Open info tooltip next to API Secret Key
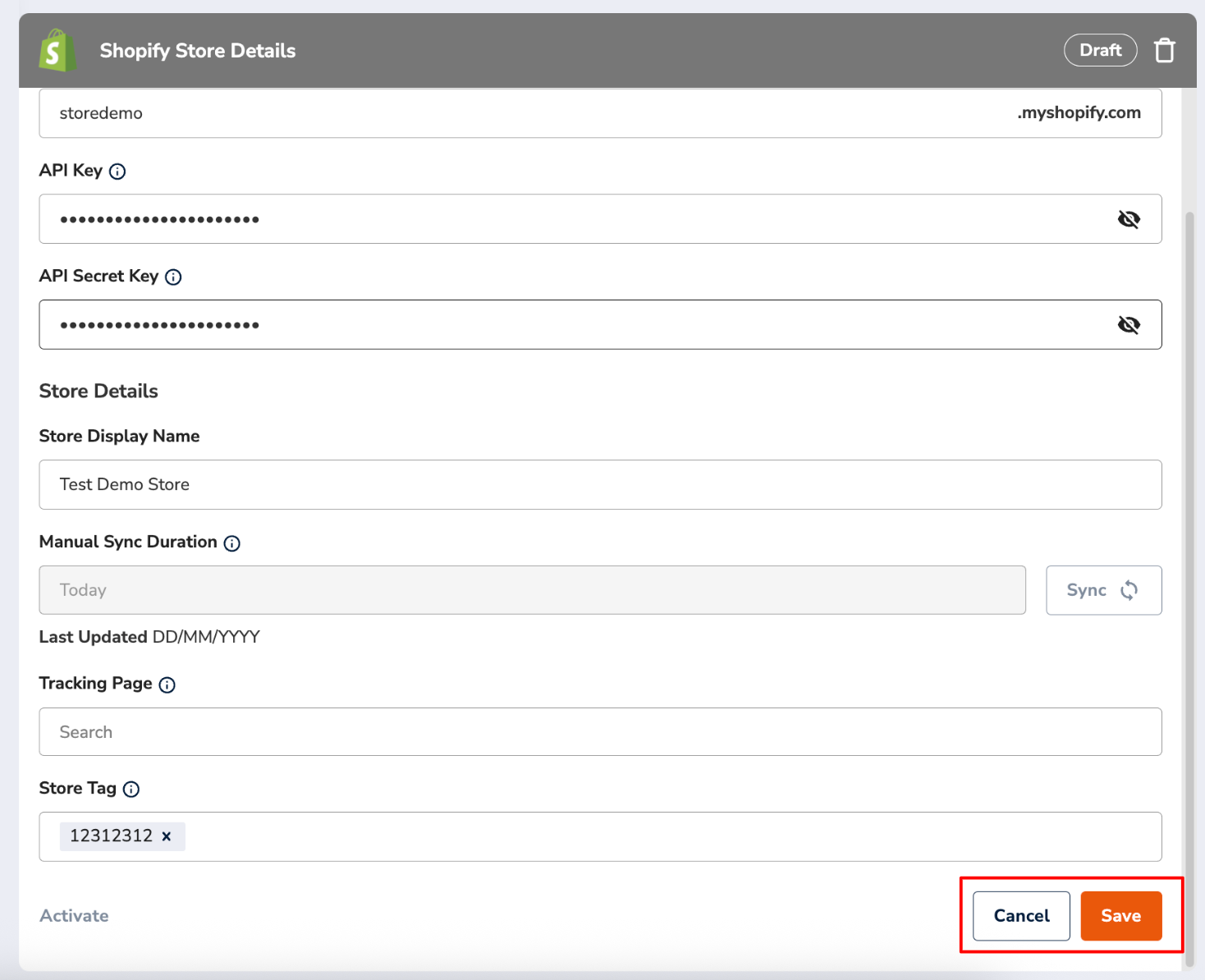Screen dimensions: 1205x980 click(173, 277)
